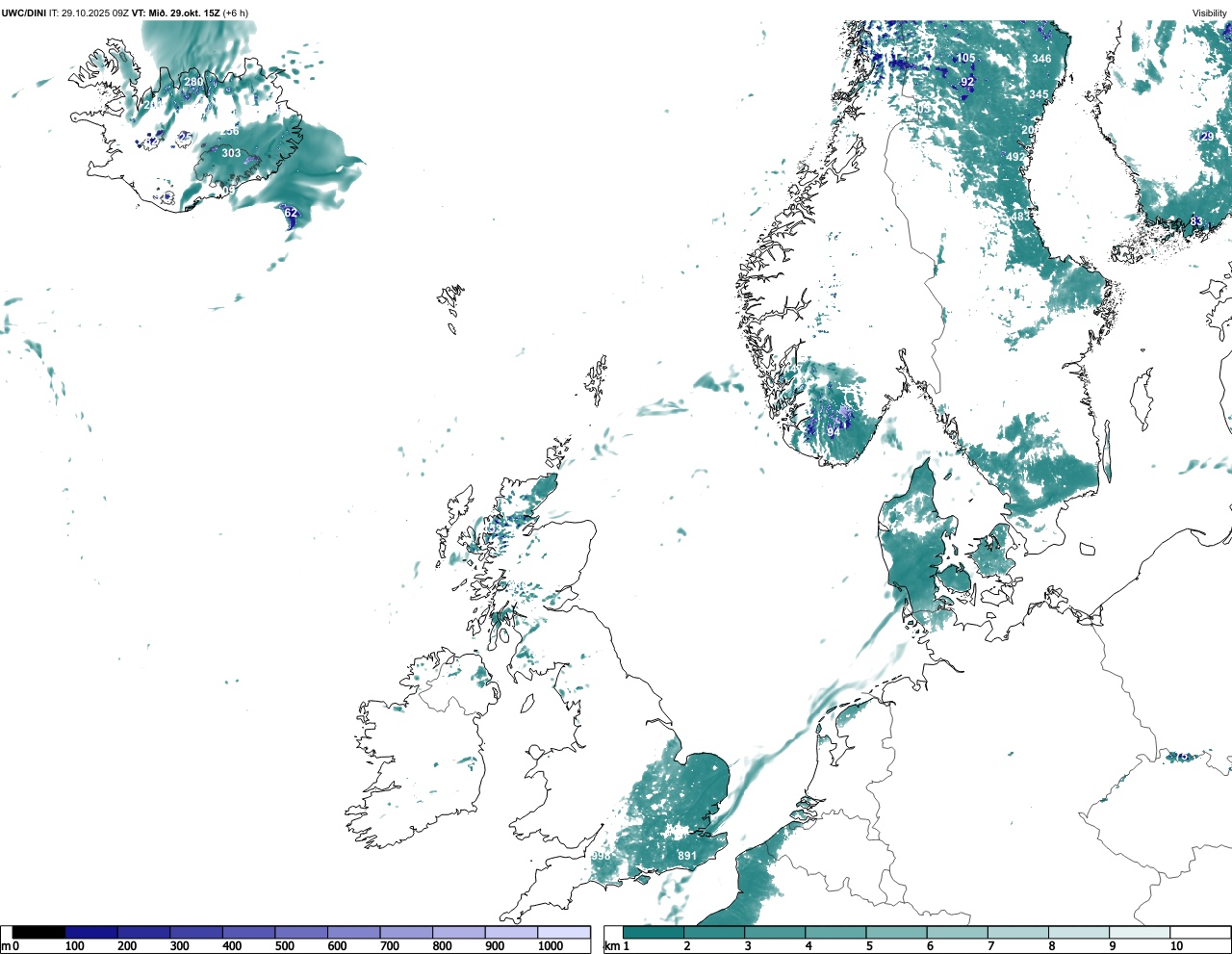Click the Visibility title label
1232x954 pixels.
click(1210, 13)
